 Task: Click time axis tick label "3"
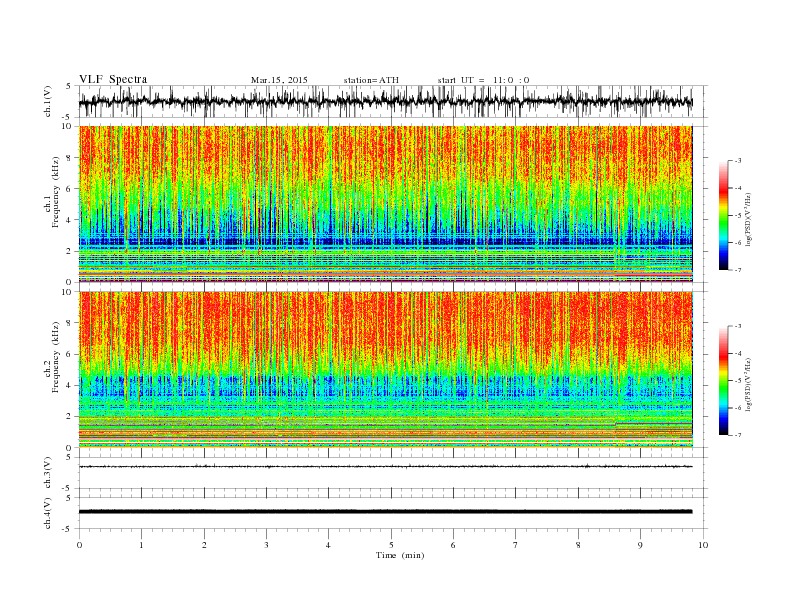[266, 545]
